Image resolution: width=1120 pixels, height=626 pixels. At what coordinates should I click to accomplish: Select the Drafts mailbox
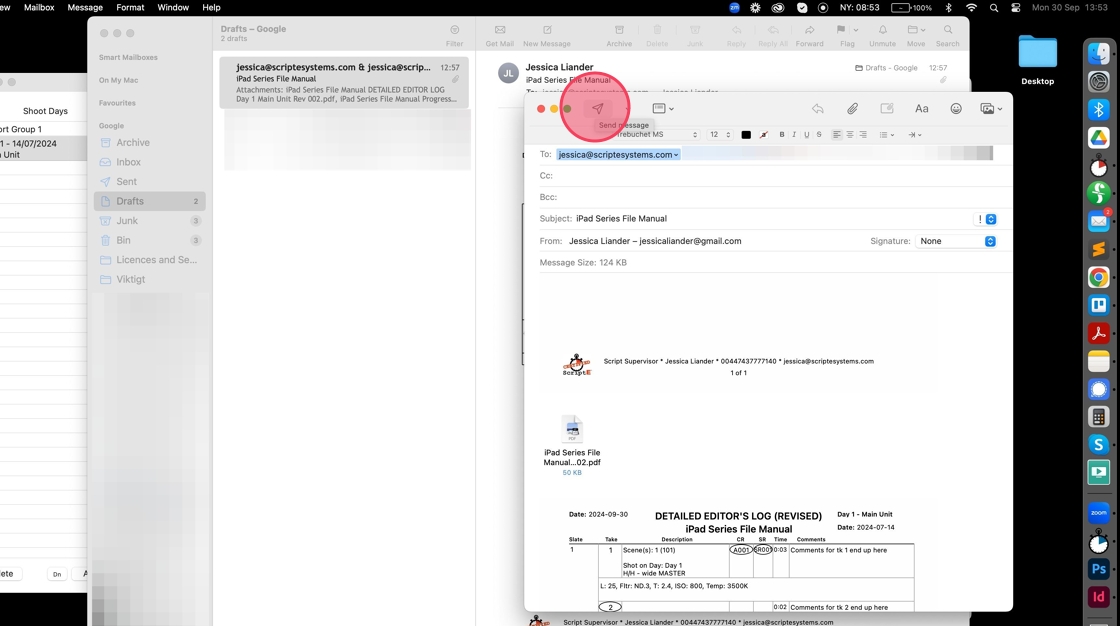coord(149,201)
